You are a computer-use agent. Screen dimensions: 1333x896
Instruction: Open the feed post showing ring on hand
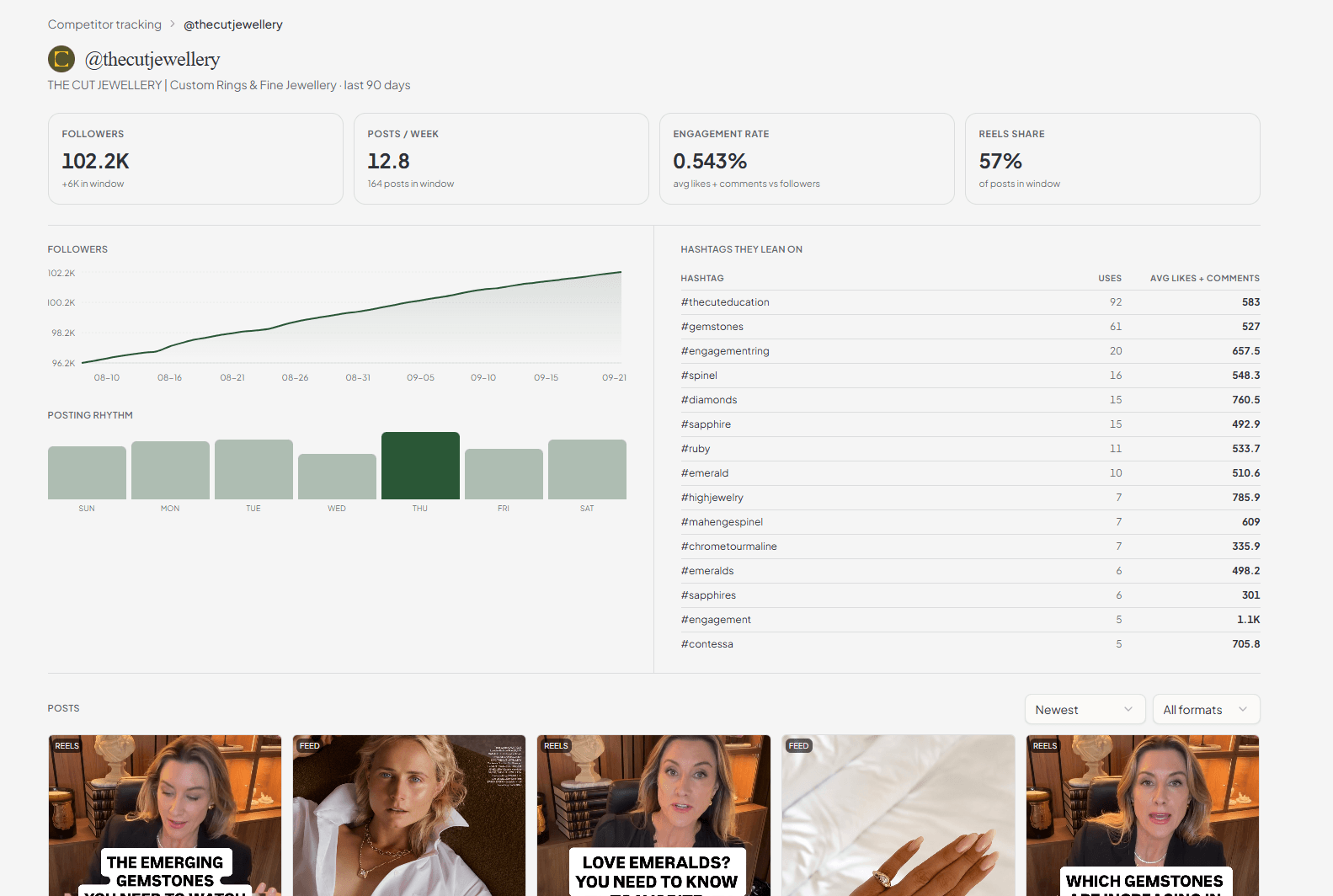(898, 815)
